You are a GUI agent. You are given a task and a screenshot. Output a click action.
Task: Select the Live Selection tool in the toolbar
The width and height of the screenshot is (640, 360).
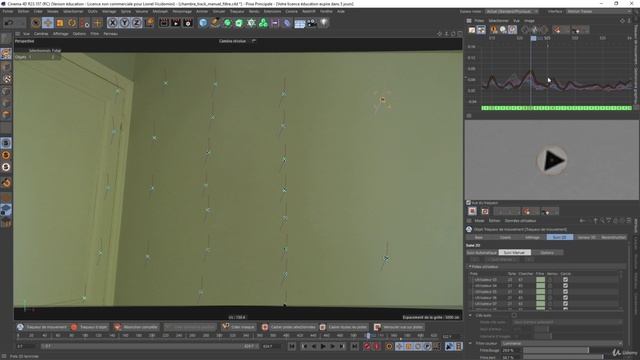(x=36, y=23)
